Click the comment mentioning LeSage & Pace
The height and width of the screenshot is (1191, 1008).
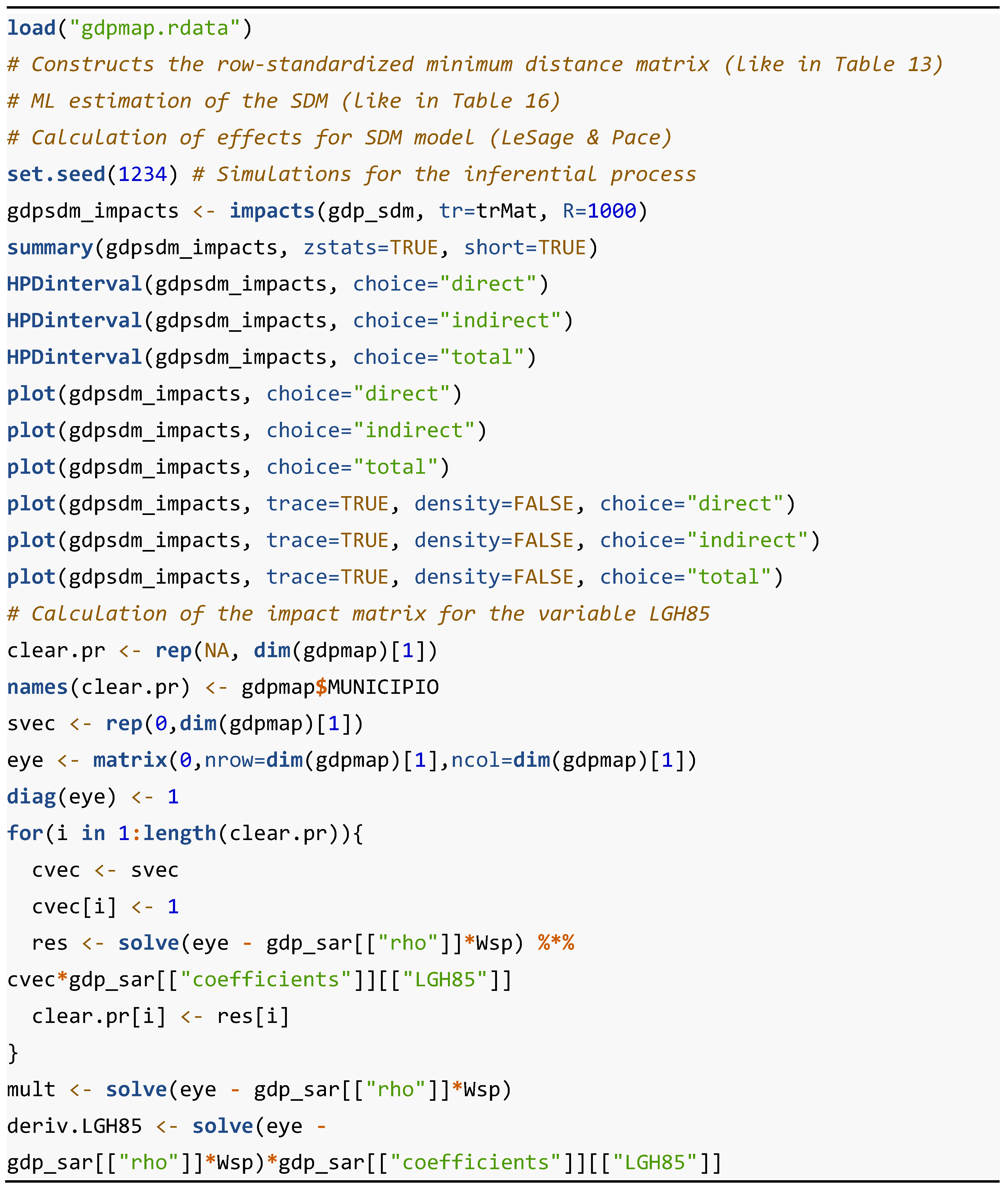(339, 138)
